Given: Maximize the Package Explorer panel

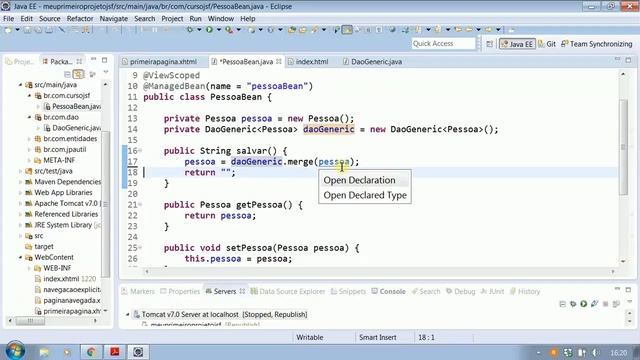Looking at the screenshot, I should 104,60.
